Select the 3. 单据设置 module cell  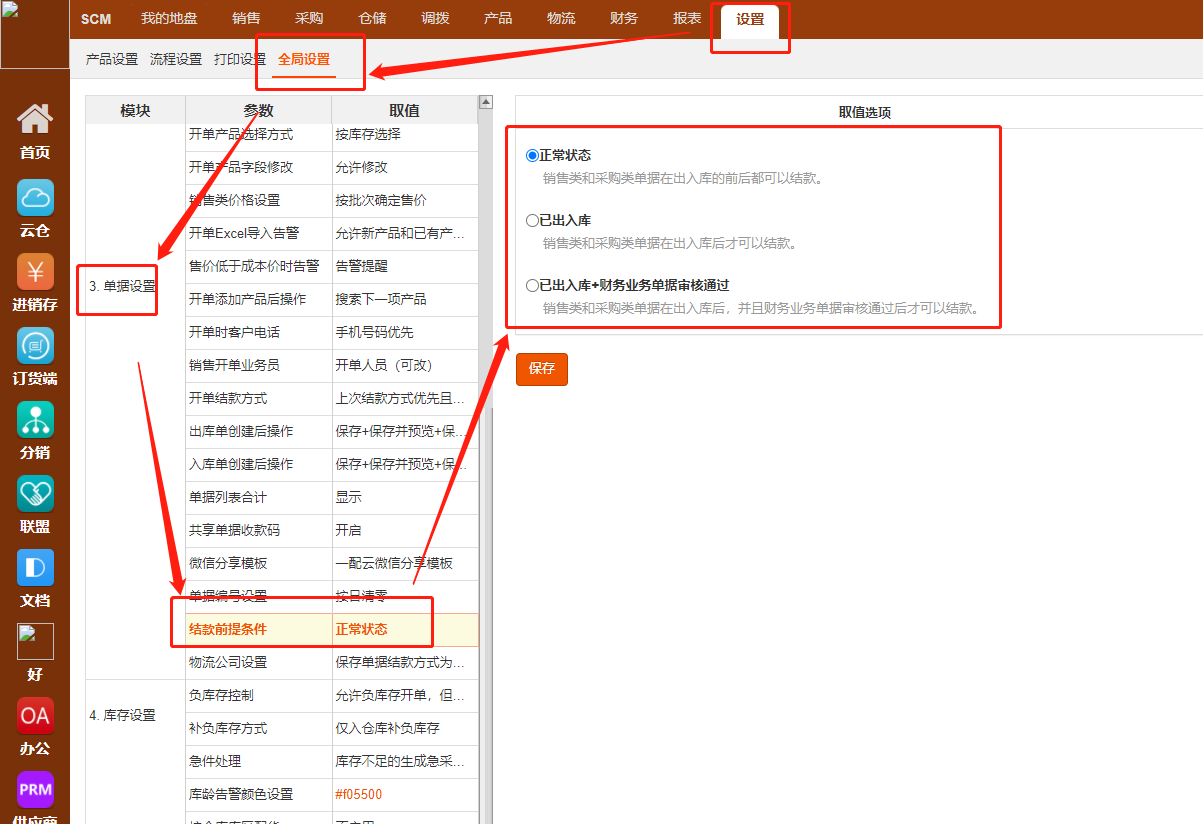click(x=122, y=286)
